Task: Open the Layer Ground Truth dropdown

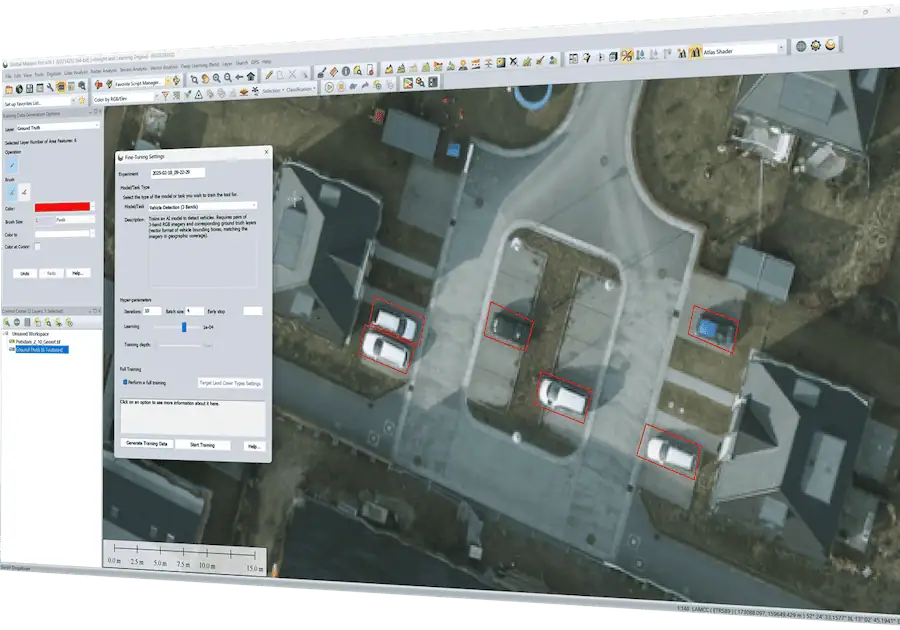Action: click(x=57, y=127)
